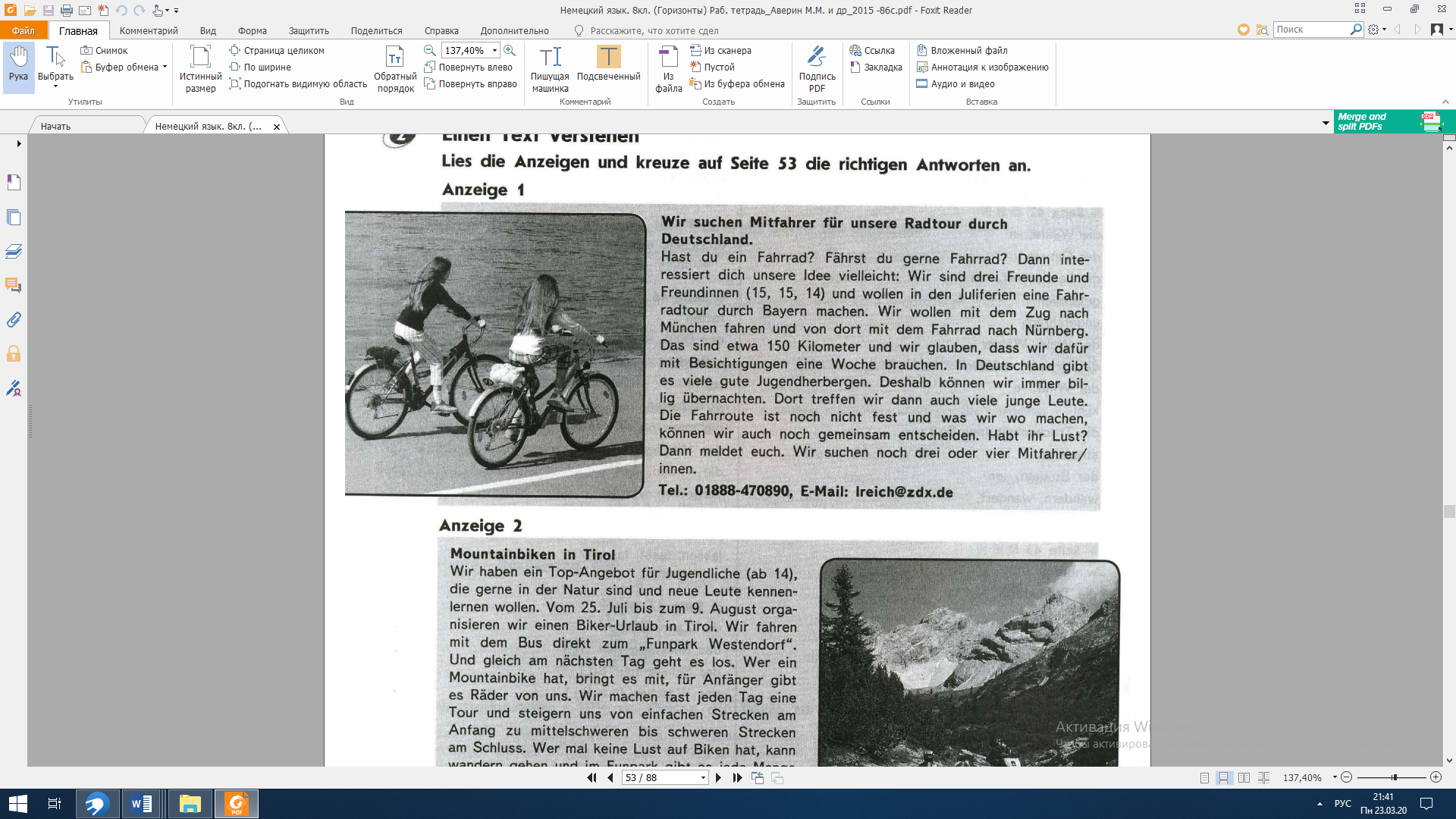The height and width of the screenshot is (819, 1456).
Task: Open the security lock panel
Action: click(x=14, y=353)
